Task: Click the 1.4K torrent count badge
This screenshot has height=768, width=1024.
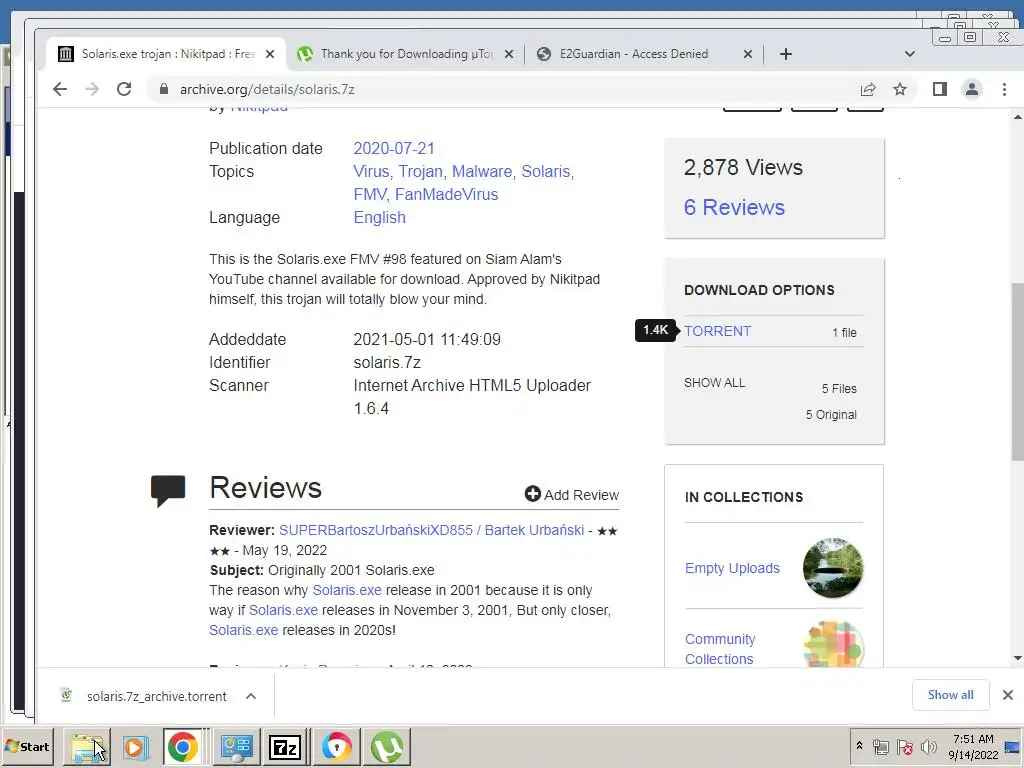Action: click(x=655, y=330)
